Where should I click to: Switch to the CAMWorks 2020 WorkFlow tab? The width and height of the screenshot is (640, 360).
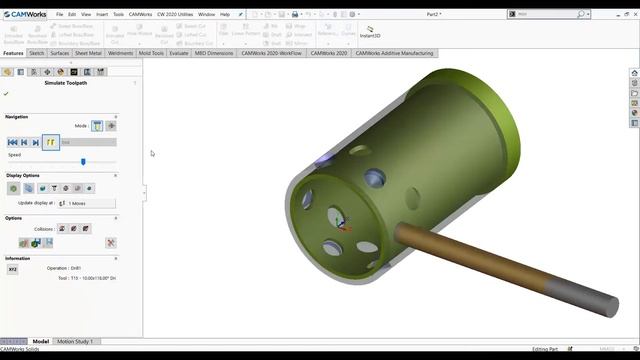tap(271, 53)
